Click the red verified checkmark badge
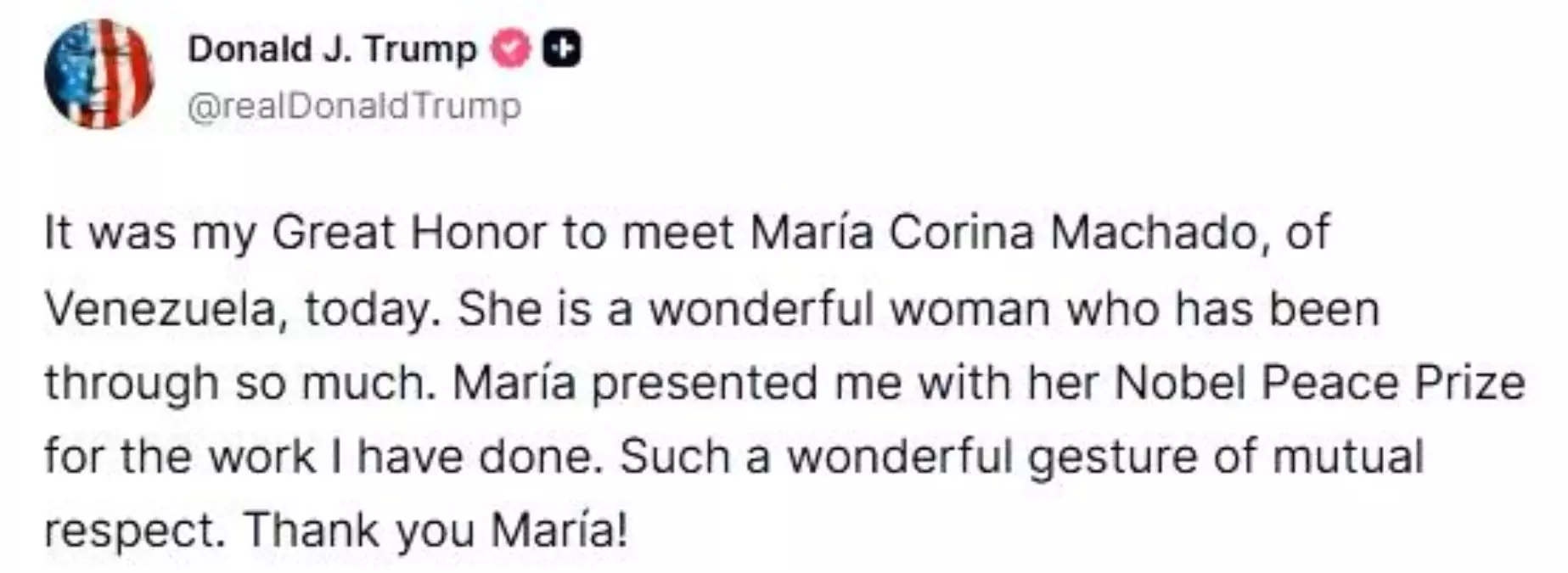The image size is (1568, 573). (x=511, y=49)
